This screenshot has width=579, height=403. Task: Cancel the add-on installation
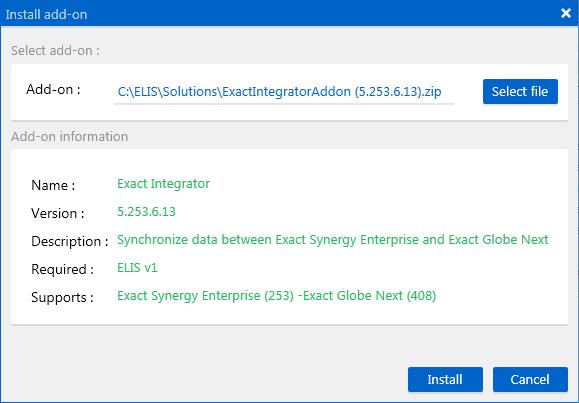point(530,379)
